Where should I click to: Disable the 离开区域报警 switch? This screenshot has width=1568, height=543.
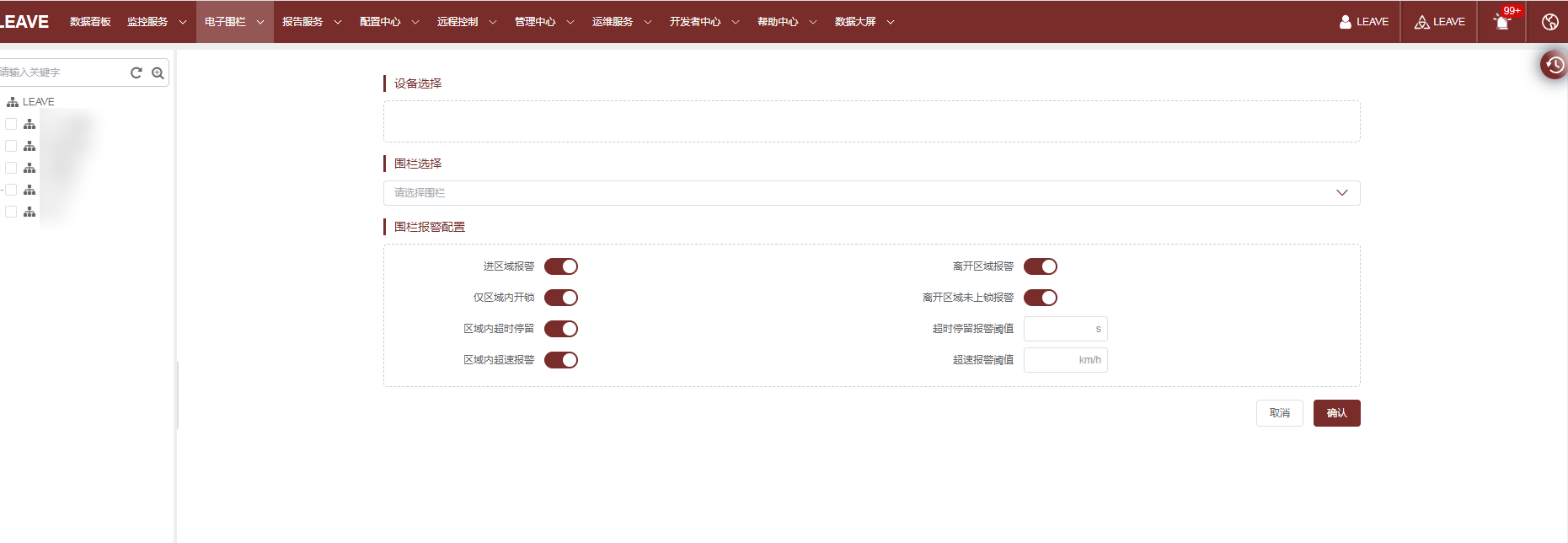coord(1040,266)
